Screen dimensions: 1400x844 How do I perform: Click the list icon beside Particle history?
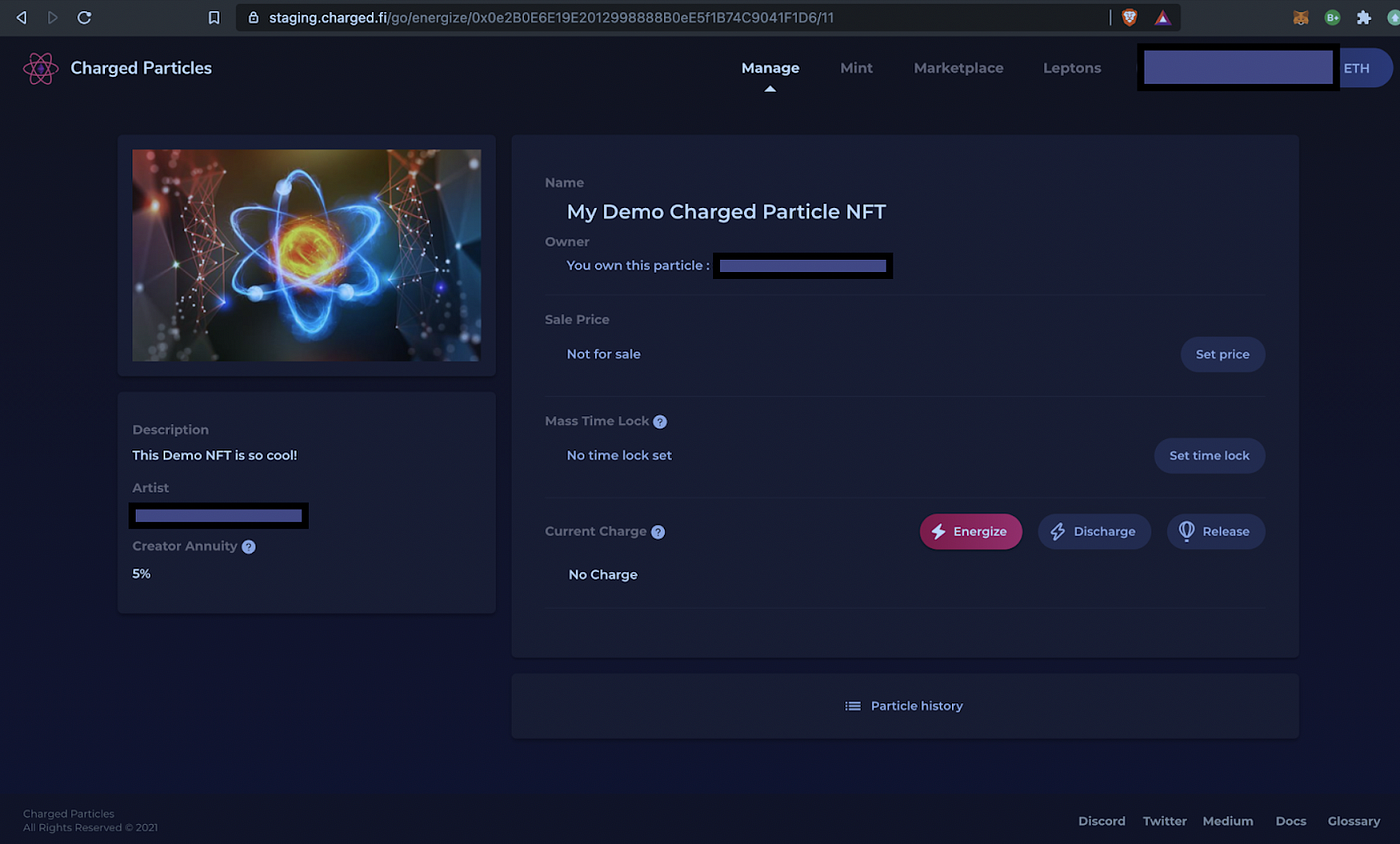pyautogui.click(x=853, y=706)
